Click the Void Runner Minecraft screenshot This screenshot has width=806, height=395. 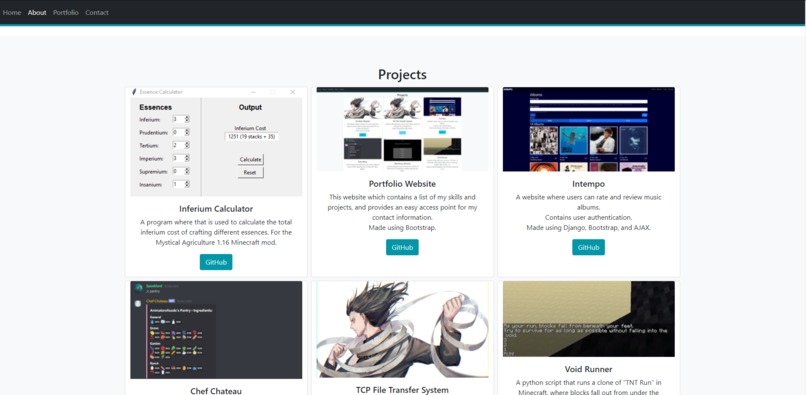pos(588,319)
